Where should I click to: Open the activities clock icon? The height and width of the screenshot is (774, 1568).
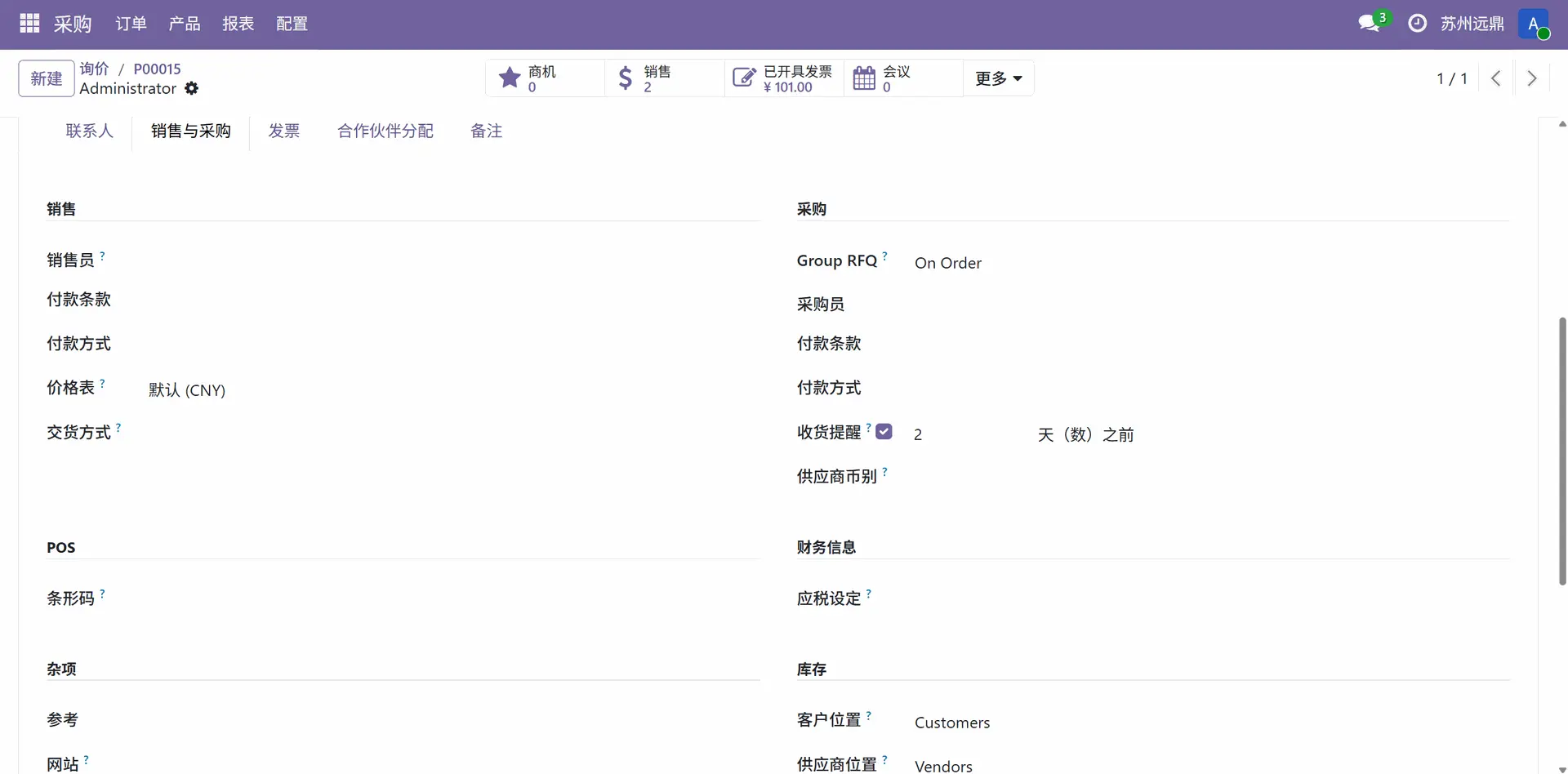coord(1418,24)
